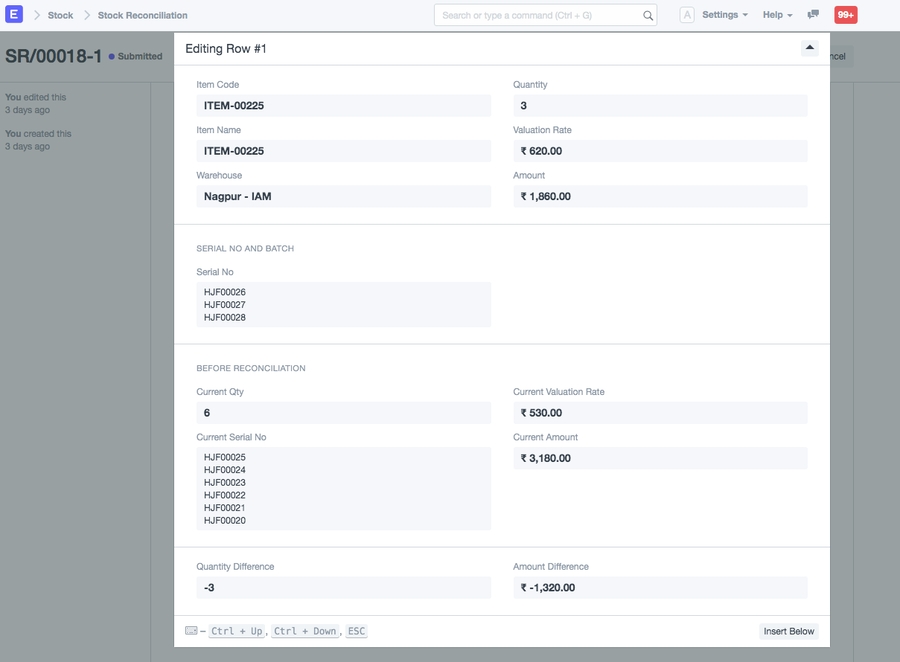Click the ERPNext logo in the navbar
Image resolution: width=900 pixels, height=662 pixels.
tap(14, 14)
